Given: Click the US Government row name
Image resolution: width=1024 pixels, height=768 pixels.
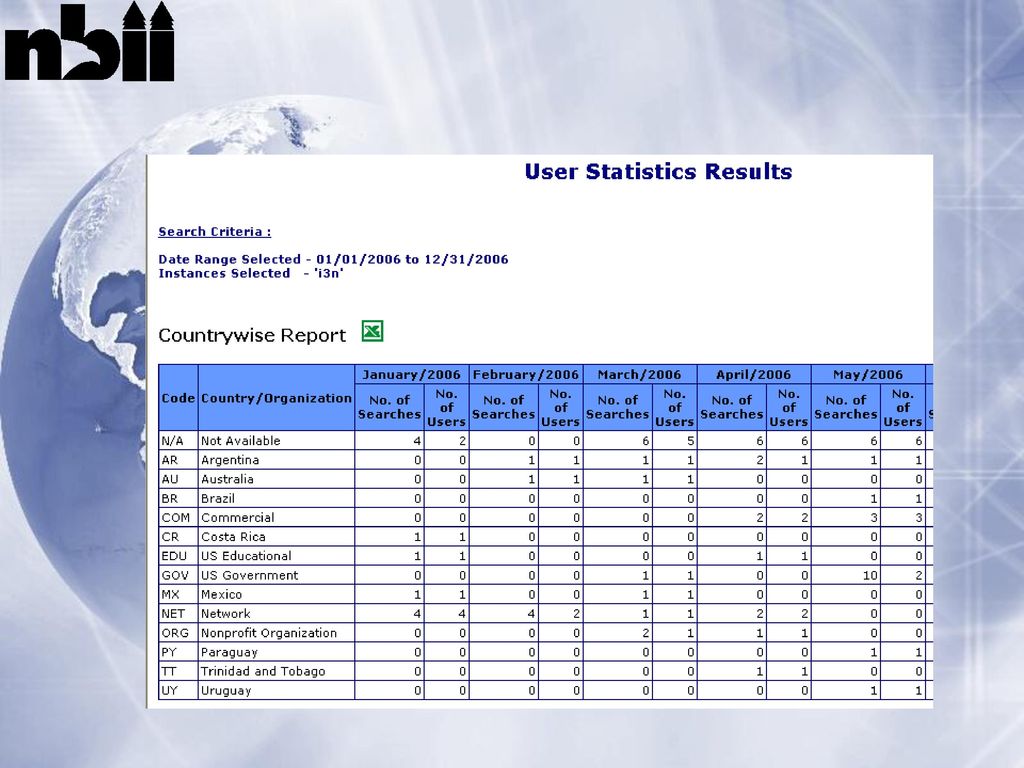Looking at the screenshot, I should point(249,575).
